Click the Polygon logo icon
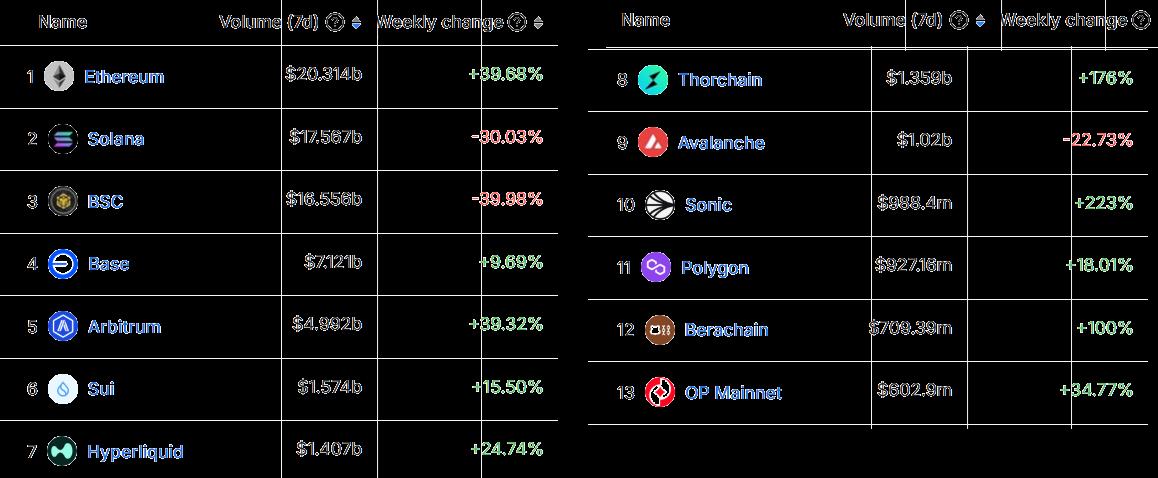 (656, 267)
